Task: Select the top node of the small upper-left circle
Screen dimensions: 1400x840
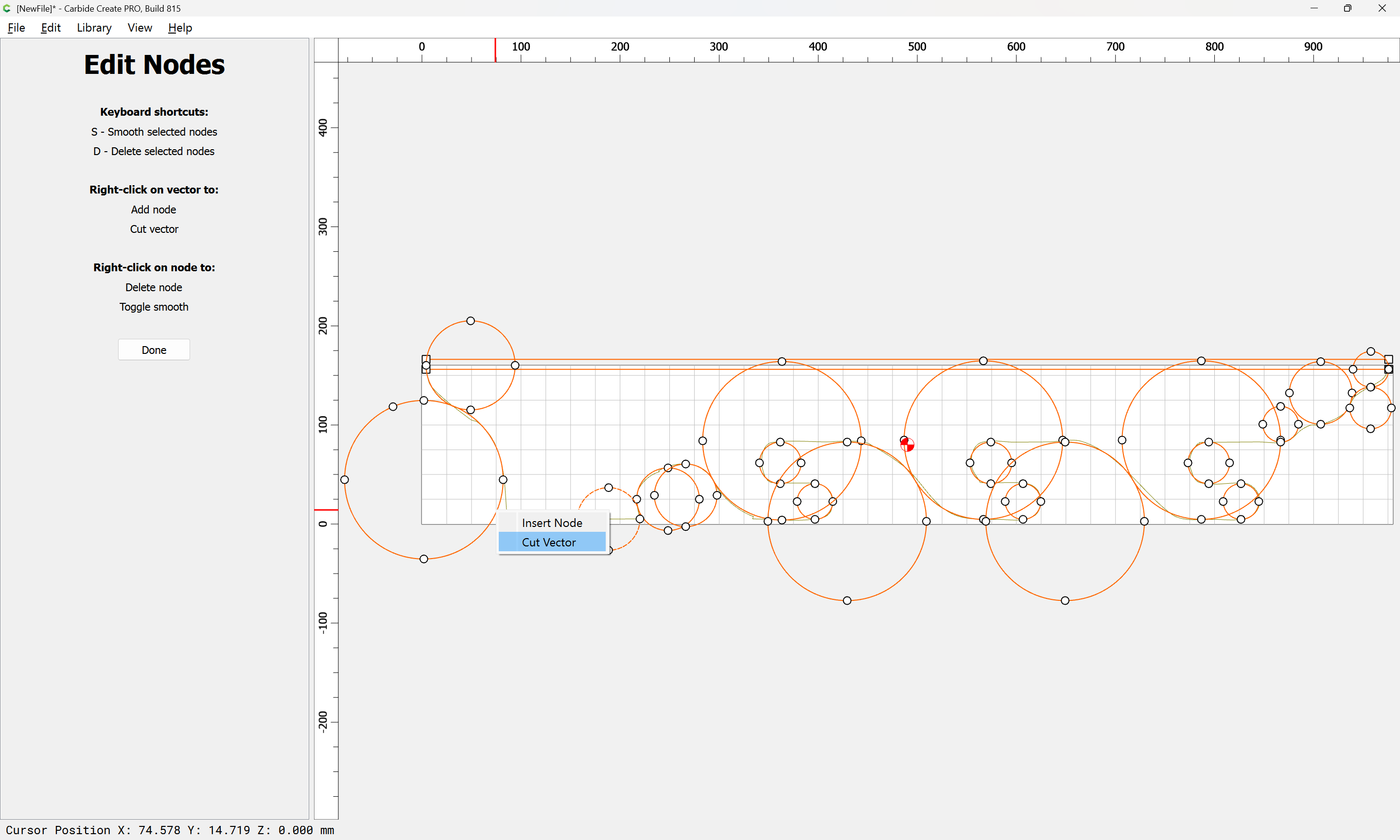Action: click(470, 321)
